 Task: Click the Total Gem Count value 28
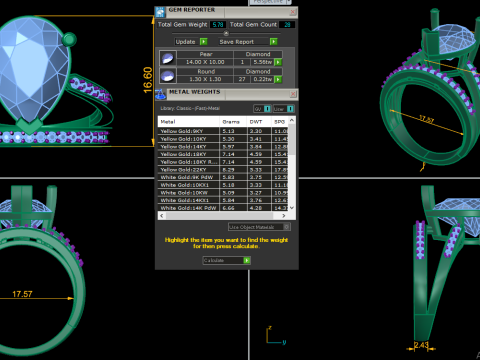(x=287, y=25)
